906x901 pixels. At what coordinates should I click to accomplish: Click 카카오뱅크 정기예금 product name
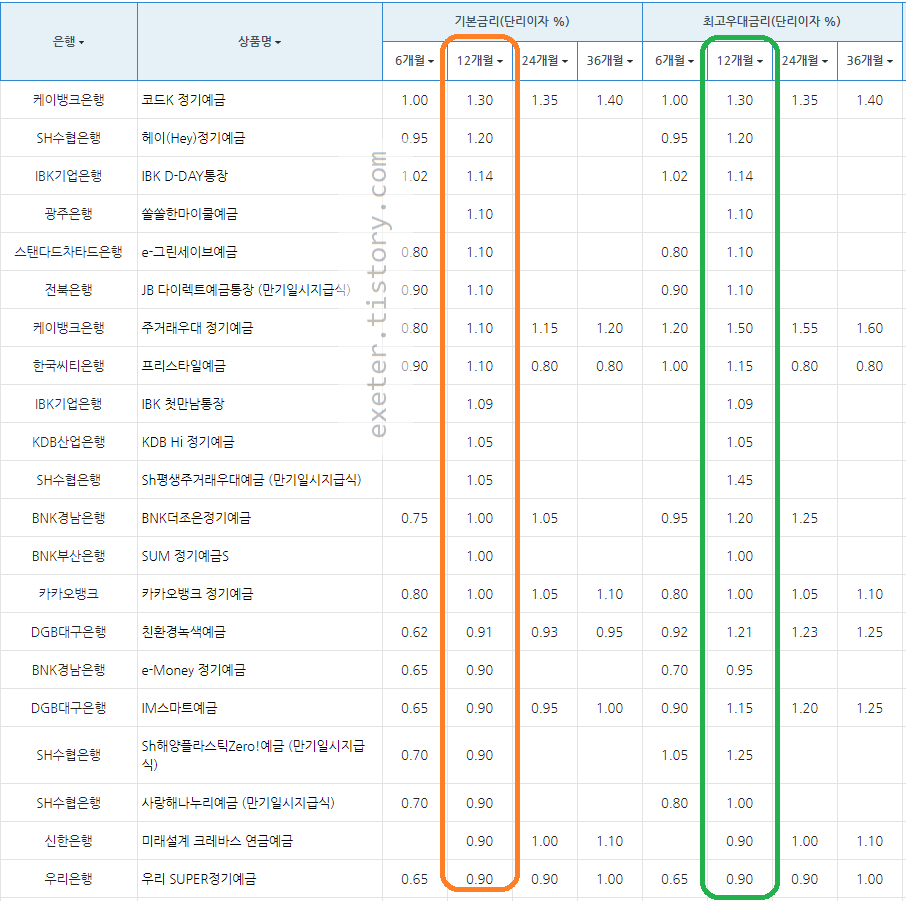pos(197,594)
